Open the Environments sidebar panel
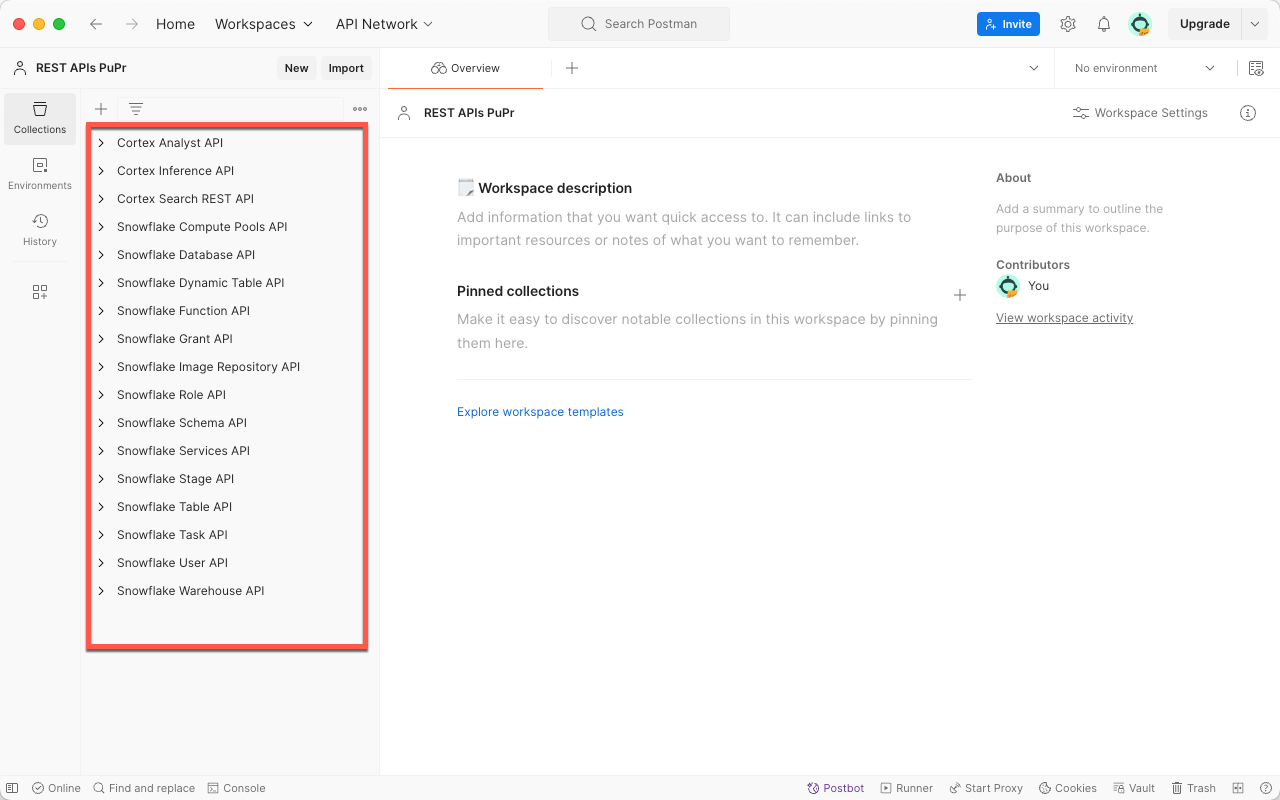 [x=40, y=174]
